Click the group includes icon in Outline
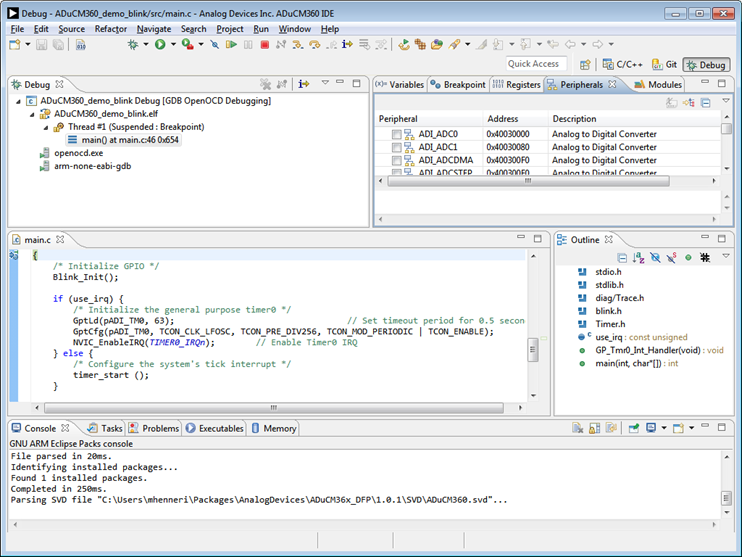Screen dimensions: 742x557 coord(705,258)
